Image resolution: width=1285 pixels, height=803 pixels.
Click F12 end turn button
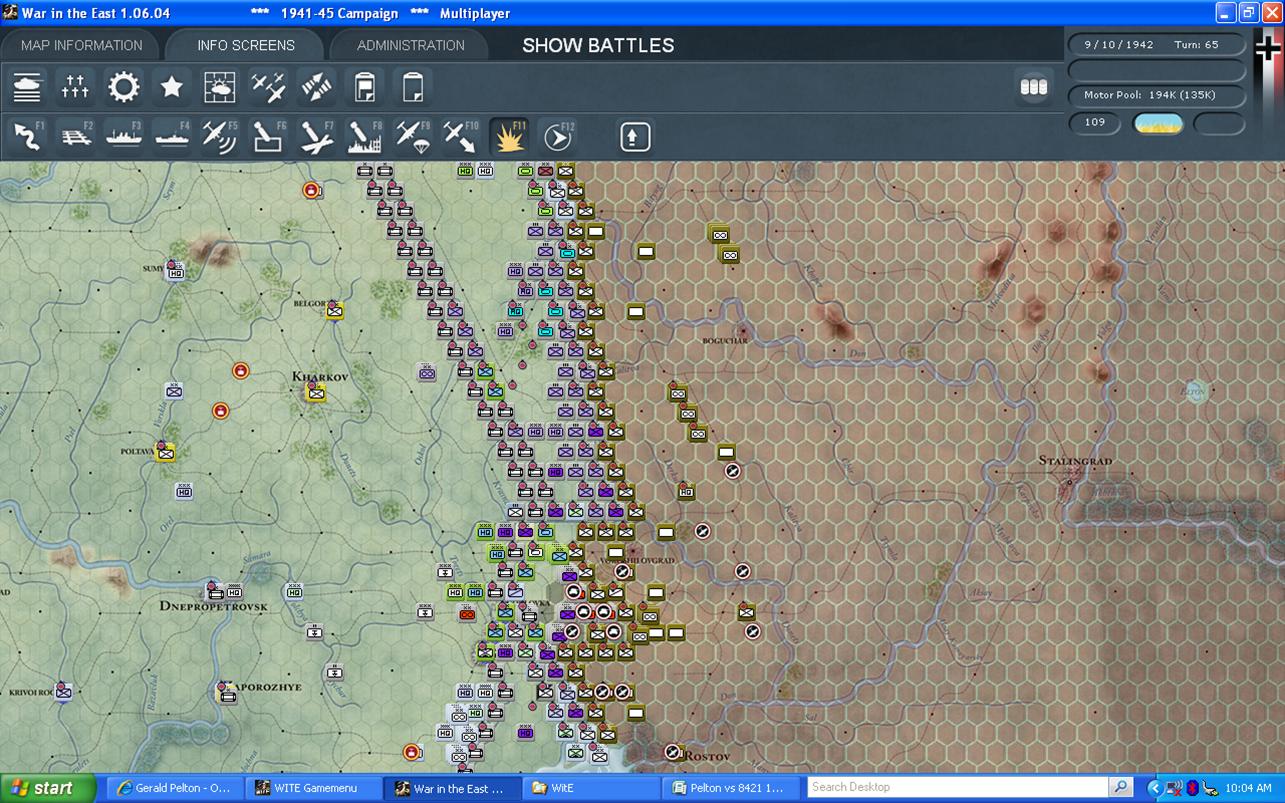point(557,136)
